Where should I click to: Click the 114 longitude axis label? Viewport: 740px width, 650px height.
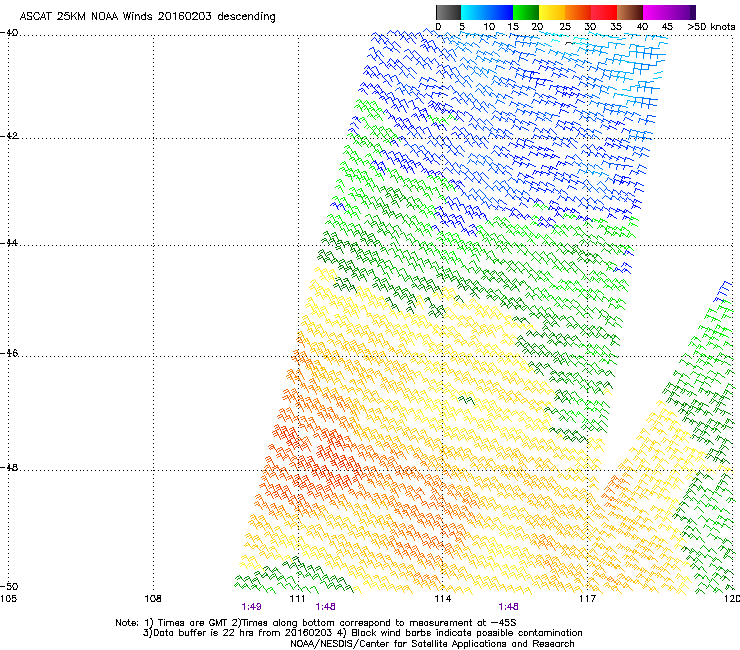(x=442, y=599)
